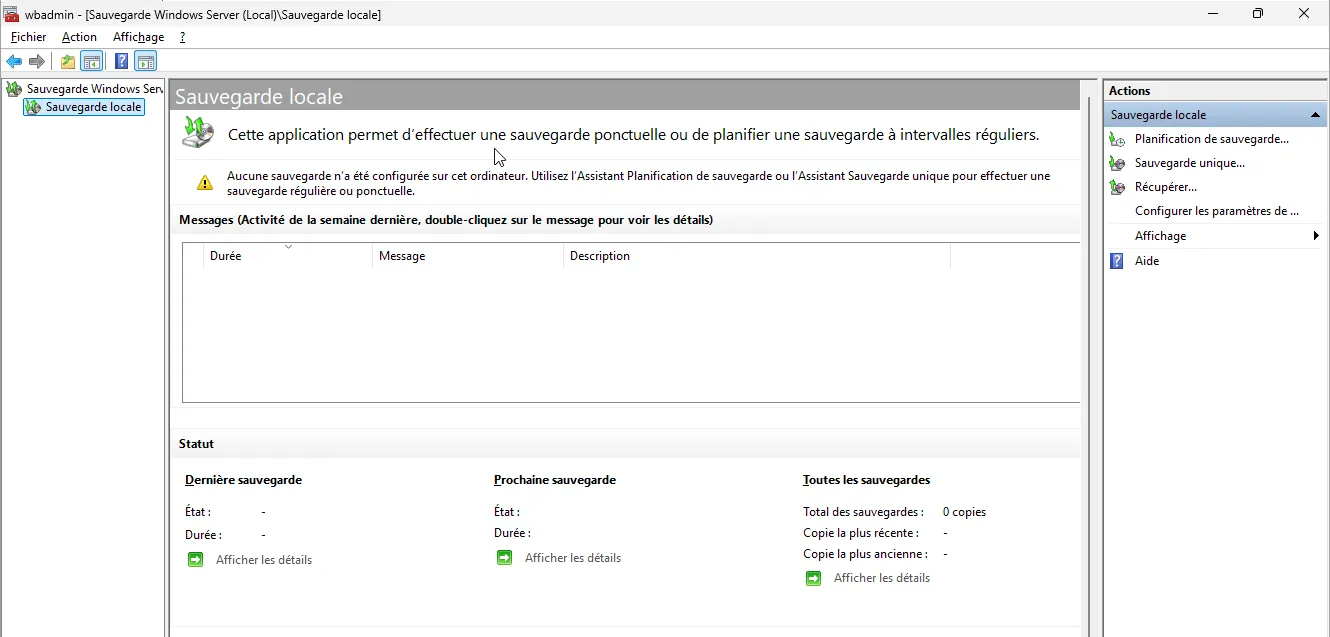Click the Sauvegarde unique action icon
The width and height of the screenshot is (1330, 637).
click(x=1117, y=163)
